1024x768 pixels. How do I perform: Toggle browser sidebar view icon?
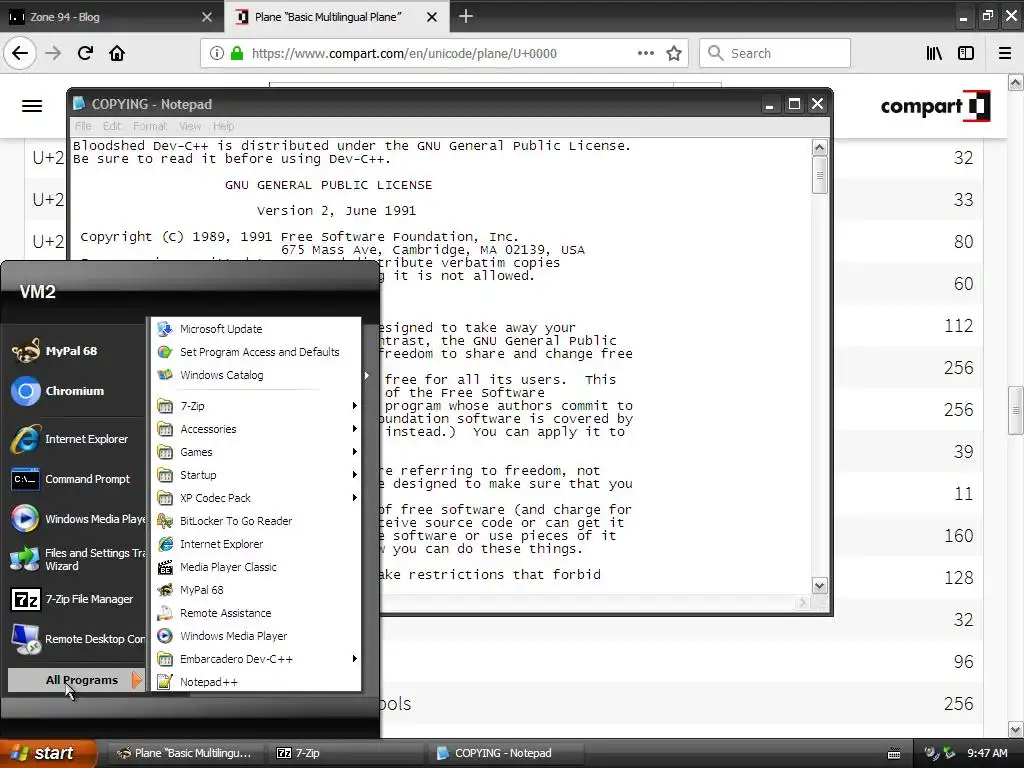(966, 53)
